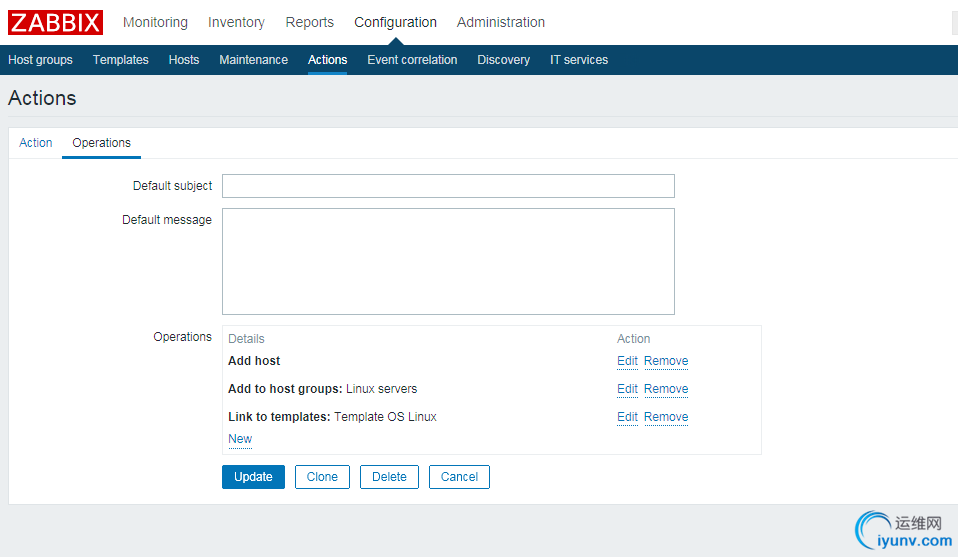Click the Default message label
Viewport: 958px width, 557px height.
coord(167,220)
